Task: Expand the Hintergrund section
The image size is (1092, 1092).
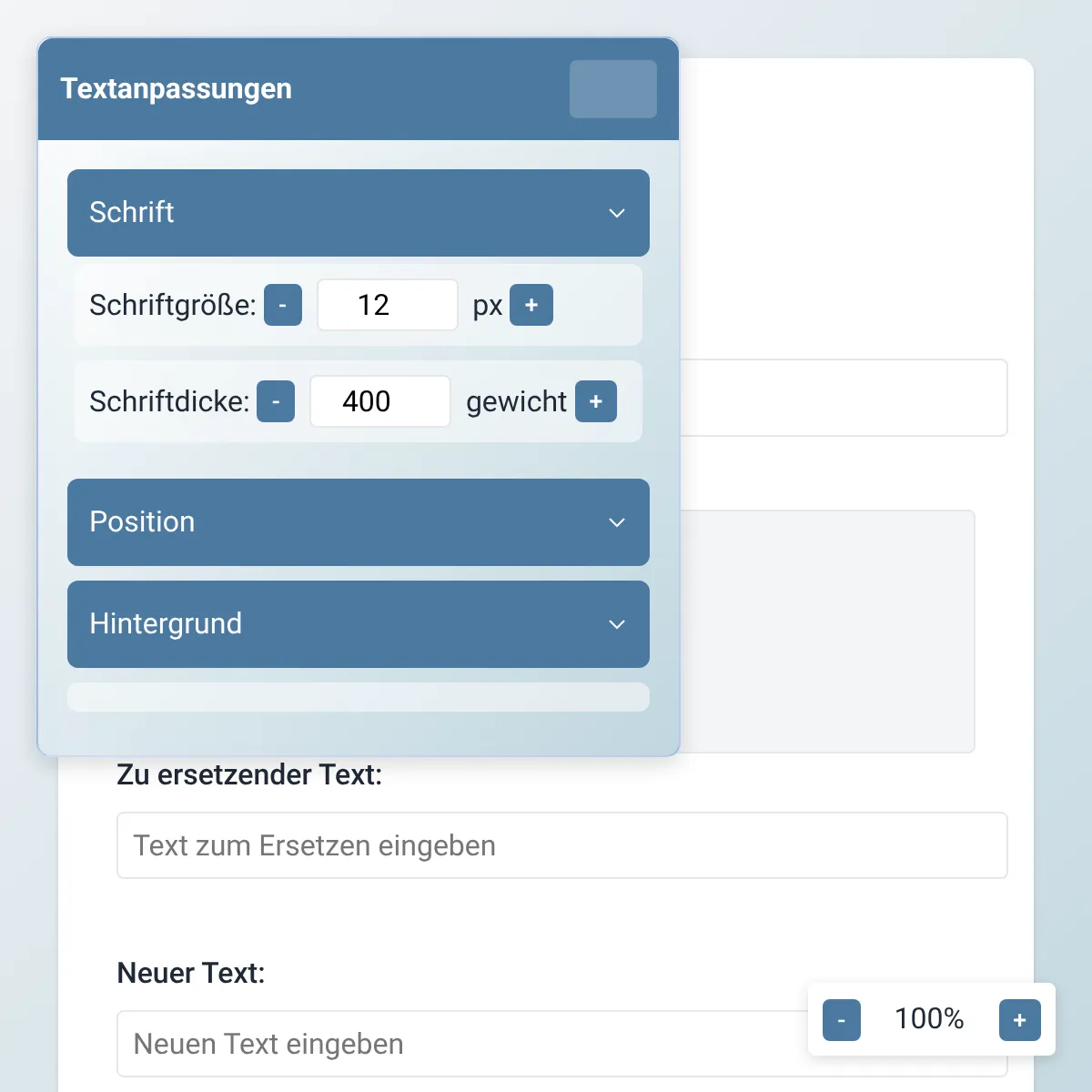Action: pos(359,624)
